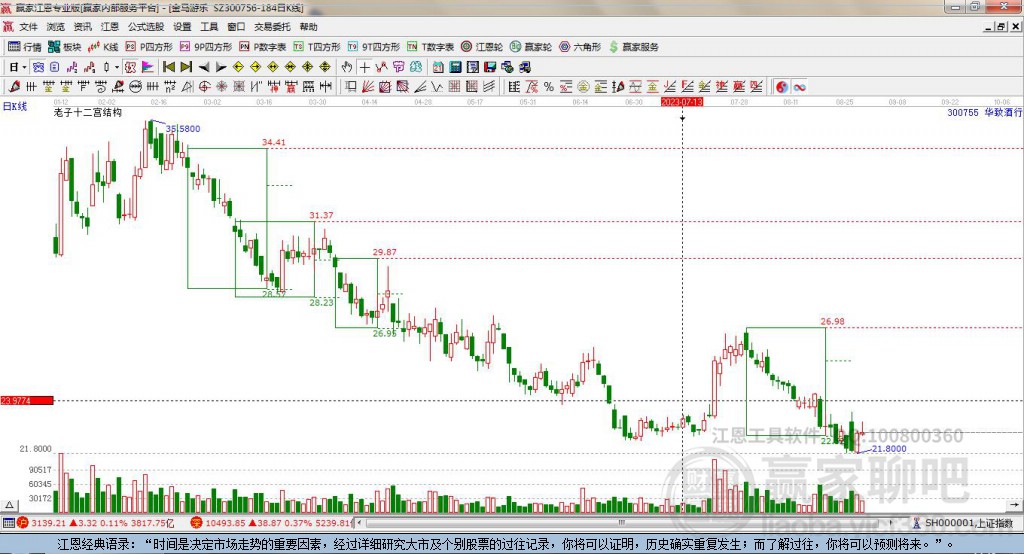This screenshot has width=1024, height=554.
Task: Click the red floppy save icon
Action: tap(490, 67)
